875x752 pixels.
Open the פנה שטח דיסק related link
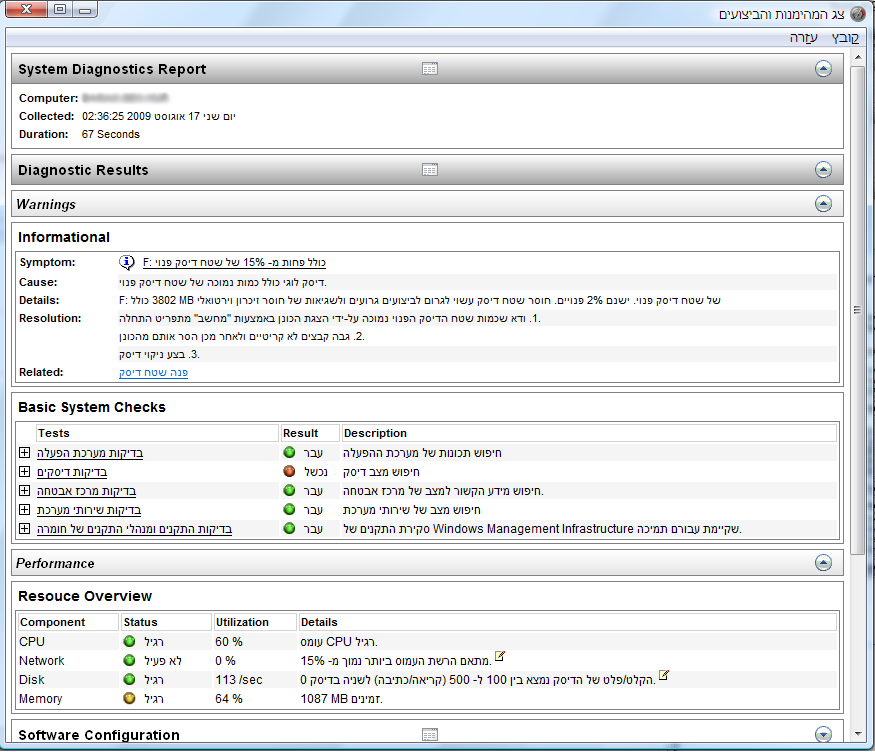(x=153, y=372)
